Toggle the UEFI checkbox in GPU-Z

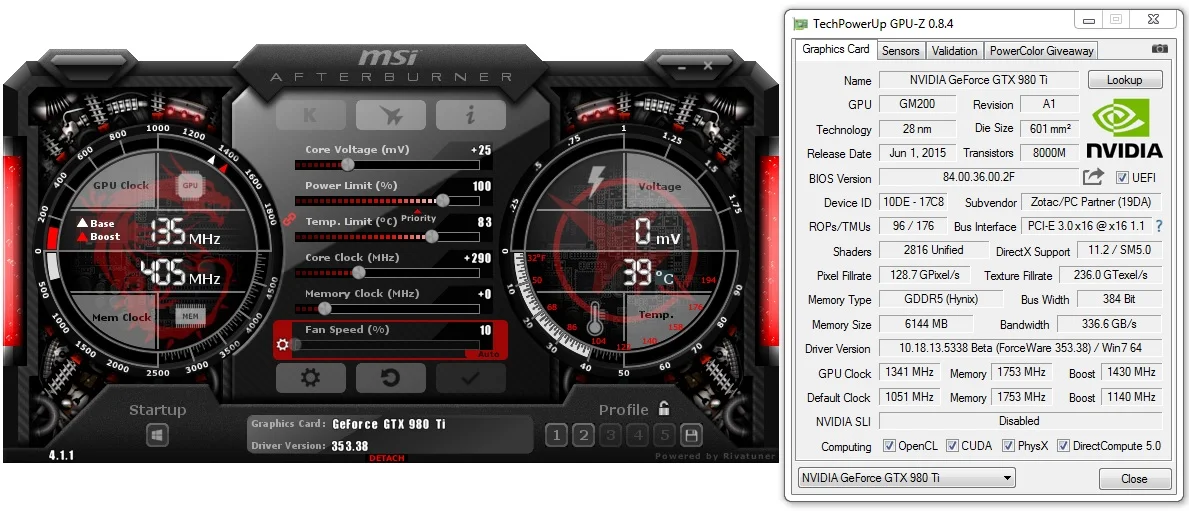click(1122, 177)
